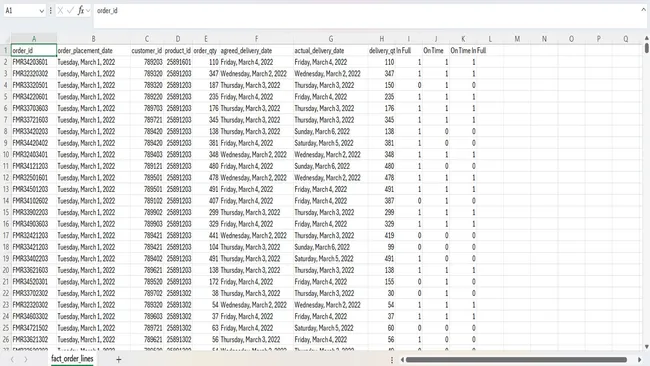The image size is (650, 366).
Task: Click cell FMR33320501
Action: pyautogui.click(x=34, y=85)
